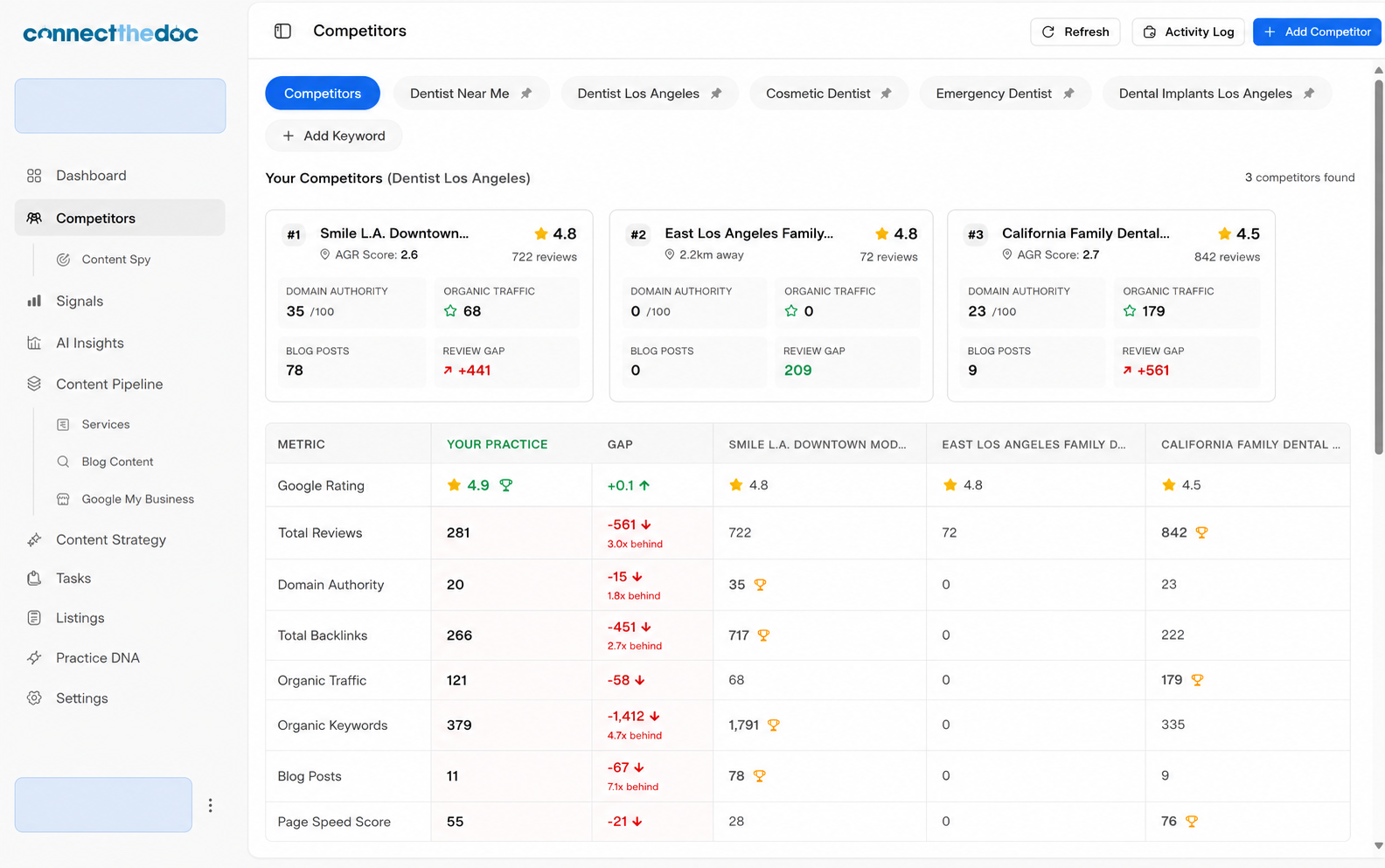Open Smile L.A. Downtown competitor card

coord(429,306)
